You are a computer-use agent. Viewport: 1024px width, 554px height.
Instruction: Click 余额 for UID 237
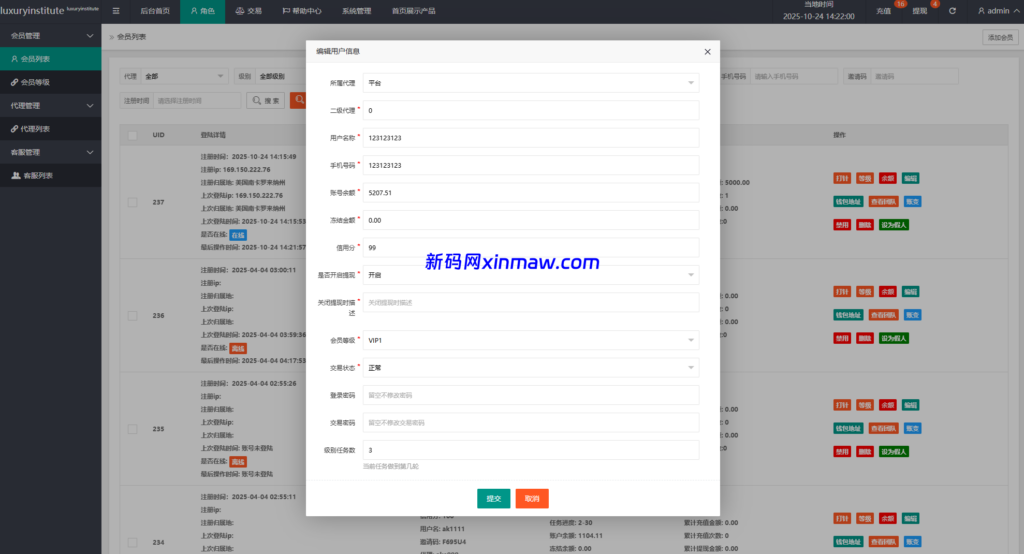888,178
